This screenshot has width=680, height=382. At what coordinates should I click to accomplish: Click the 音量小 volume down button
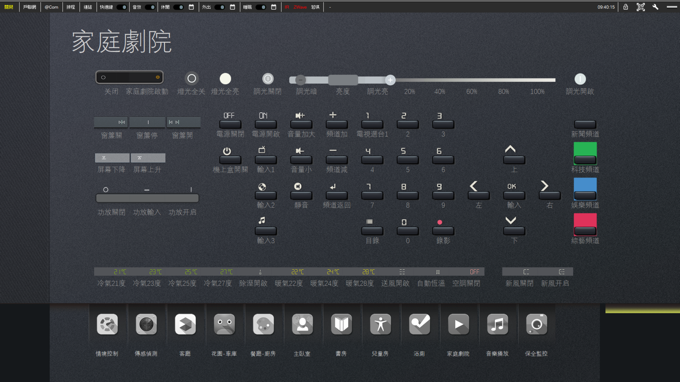click(x=301, y=160)
